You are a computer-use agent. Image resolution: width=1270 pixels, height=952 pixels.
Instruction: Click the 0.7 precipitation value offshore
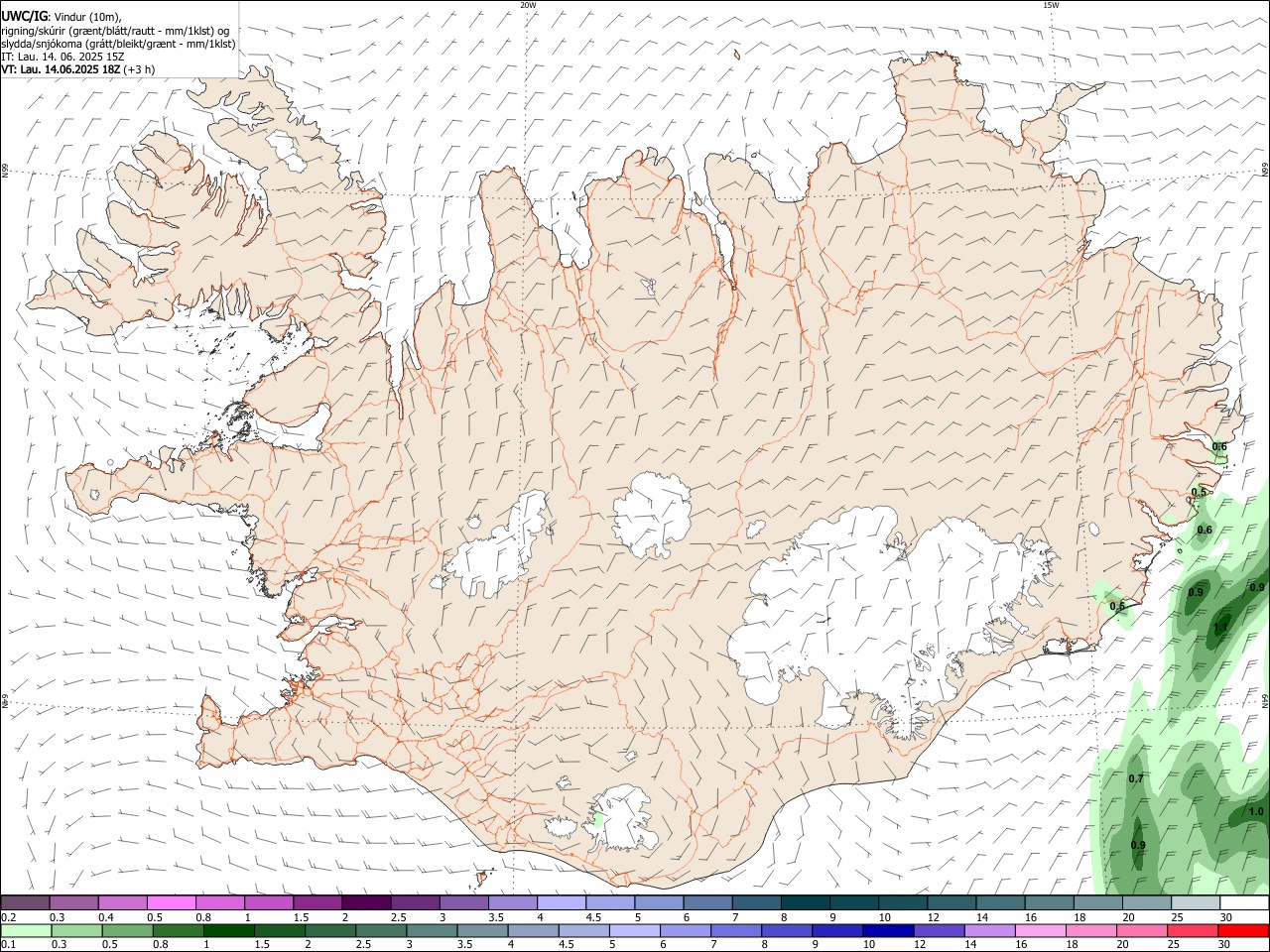coord(1136,778)
